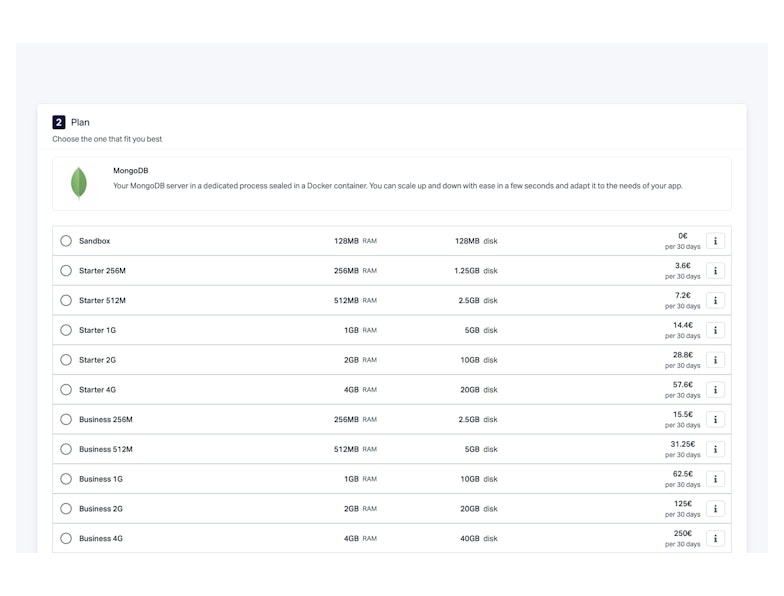Click info icon for Business 256M
Screen dimensions: 784x596
pyautogui.click(x=715, y=419)
